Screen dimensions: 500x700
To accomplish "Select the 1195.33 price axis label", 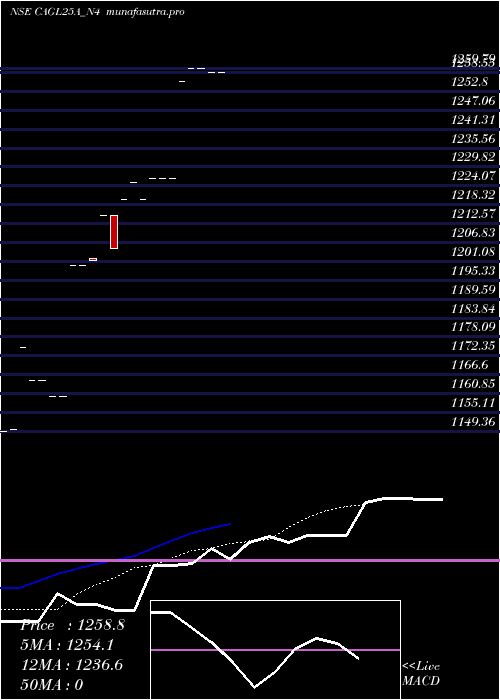I will click(474, 271).
